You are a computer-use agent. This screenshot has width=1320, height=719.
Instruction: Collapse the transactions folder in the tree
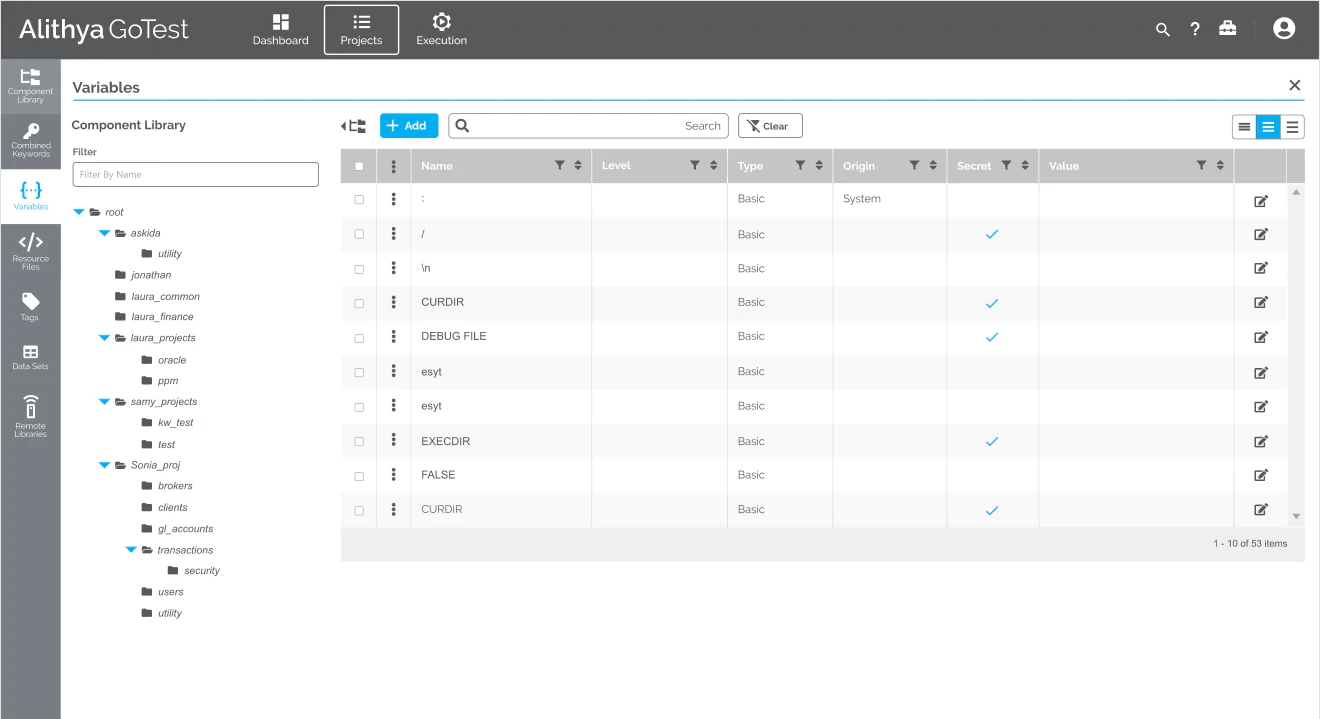point(131,549)
